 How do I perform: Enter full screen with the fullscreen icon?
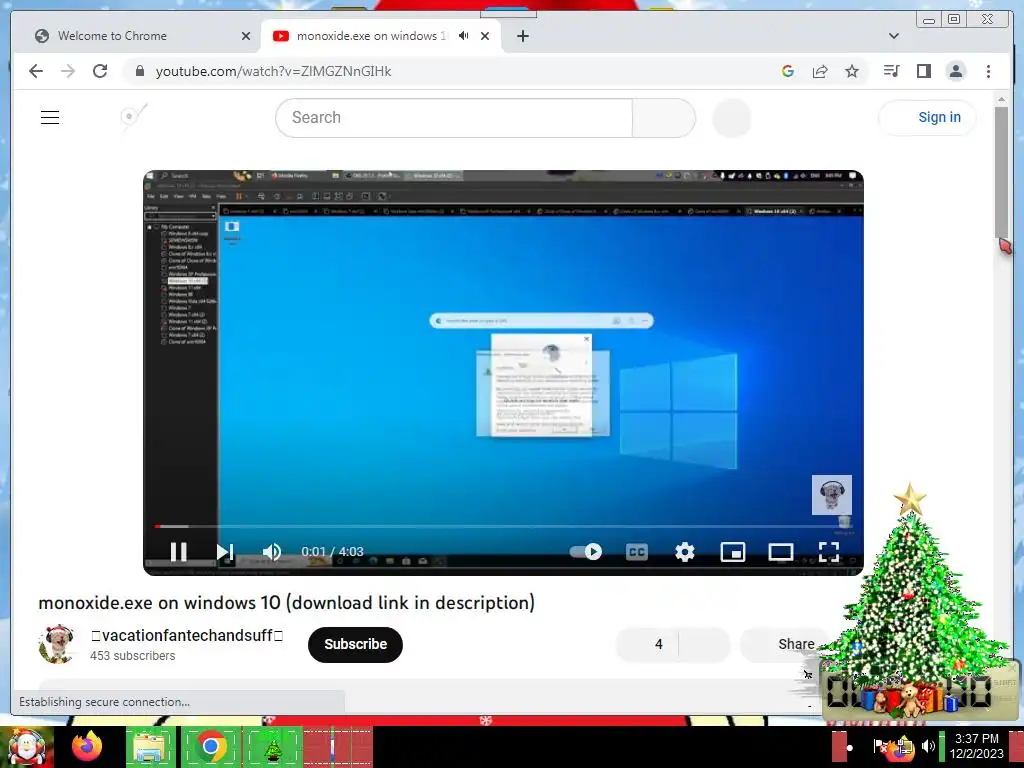tap(829, 552)
